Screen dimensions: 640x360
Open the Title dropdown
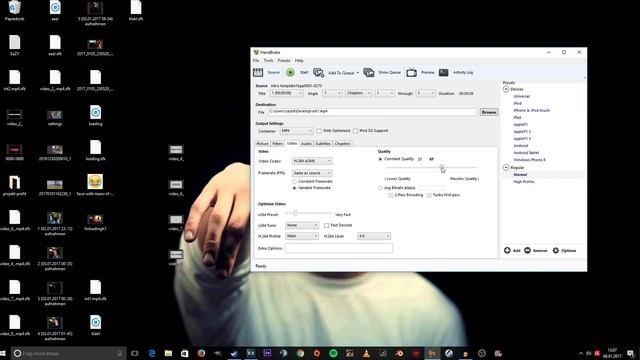coord(287,93)
